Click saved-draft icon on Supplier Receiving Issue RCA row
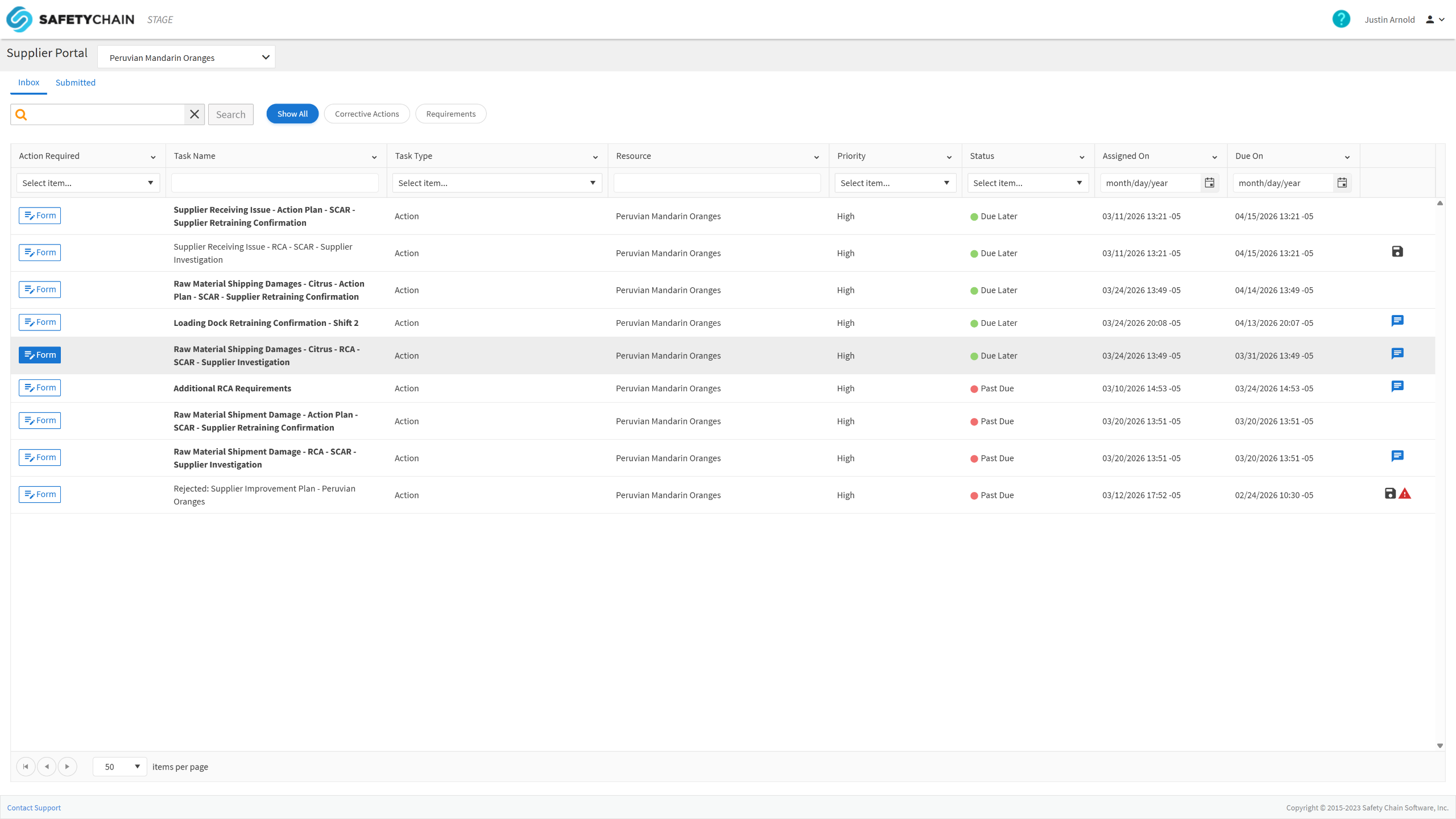 [x=1397, y=251]
